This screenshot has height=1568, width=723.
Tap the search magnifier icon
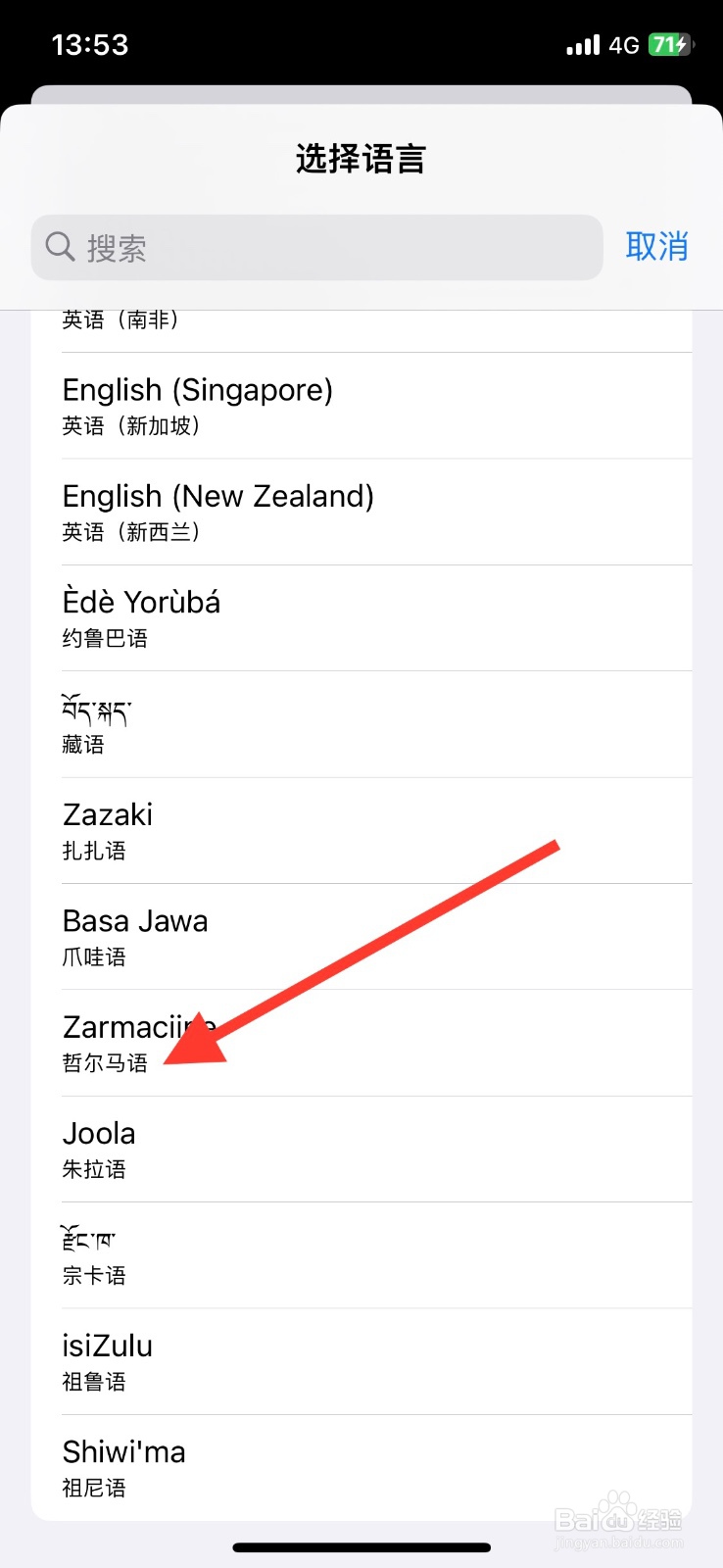(x=60, y=247)
